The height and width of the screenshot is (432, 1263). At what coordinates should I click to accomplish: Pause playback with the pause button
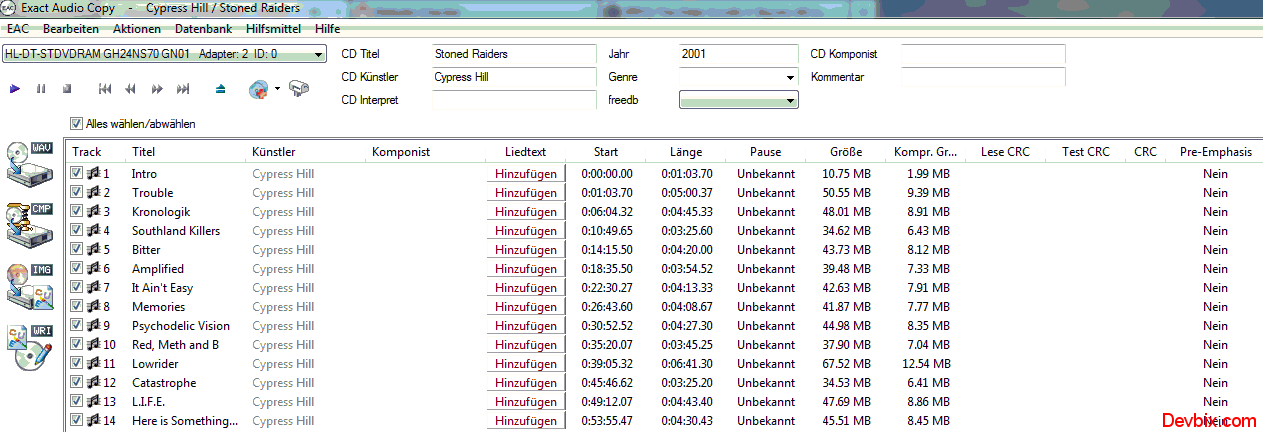41,89
